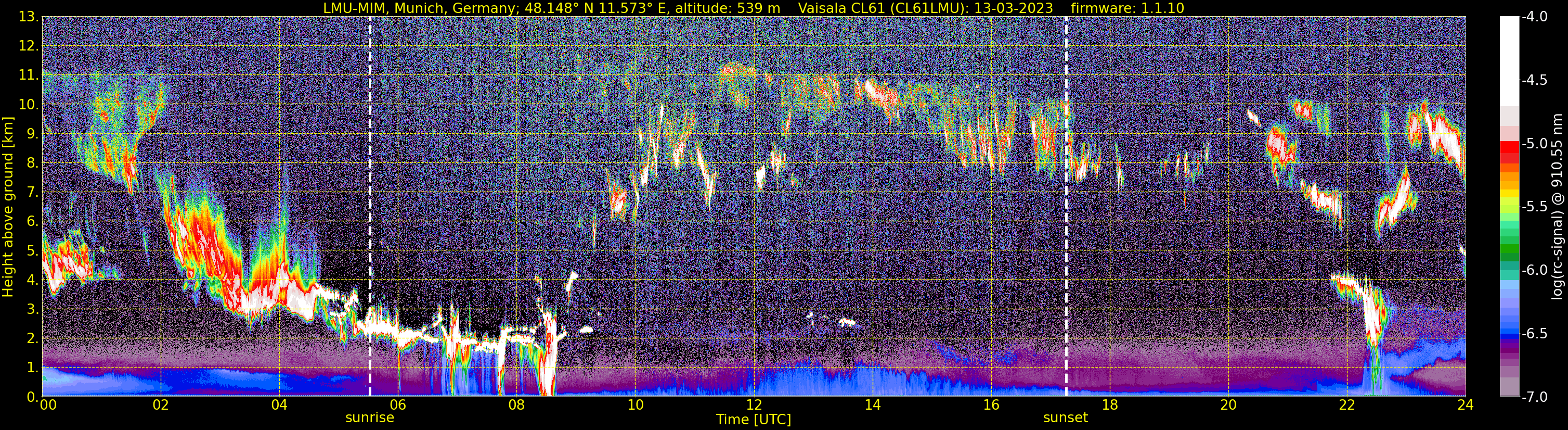
Task: Click the y-axis tick label '5.'
Action: [x=32, y=251]
